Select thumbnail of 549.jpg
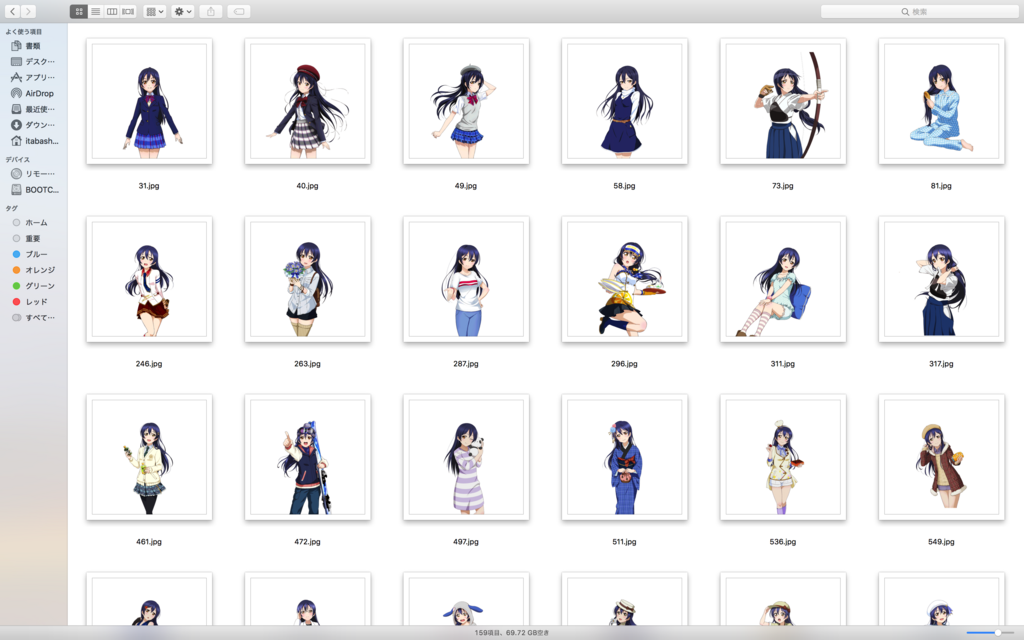The image size is (1024, 640). click(941, 457)
